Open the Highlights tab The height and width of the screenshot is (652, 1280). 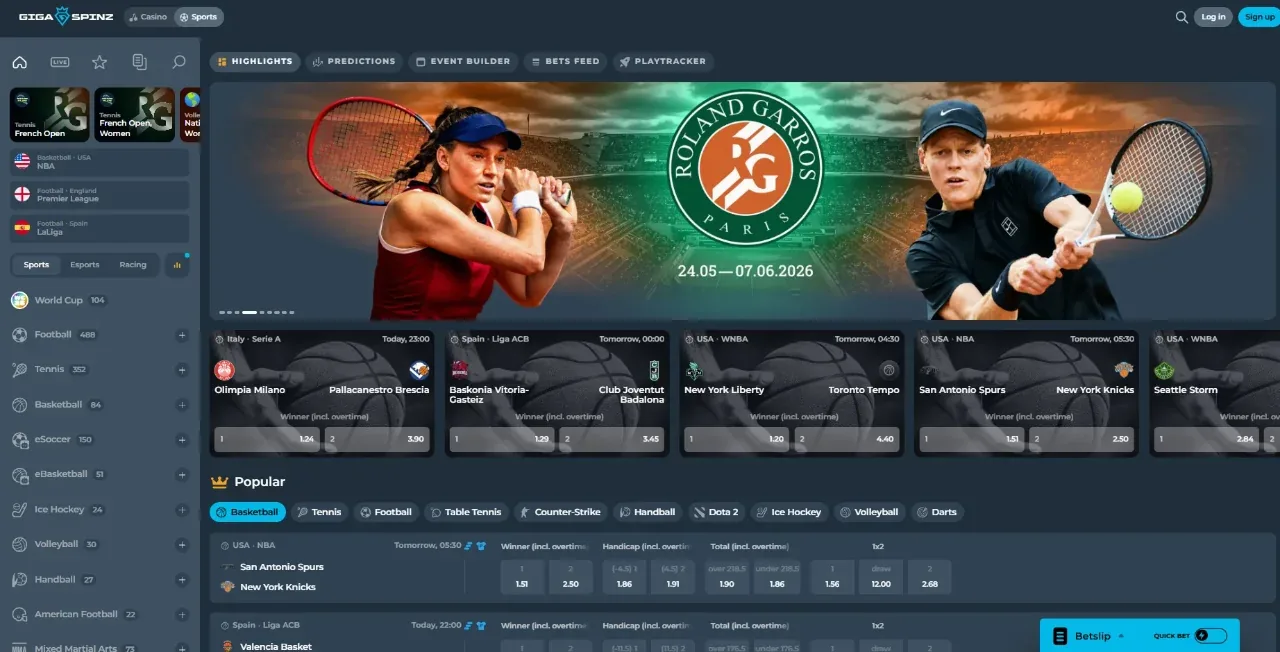(255, 61)
